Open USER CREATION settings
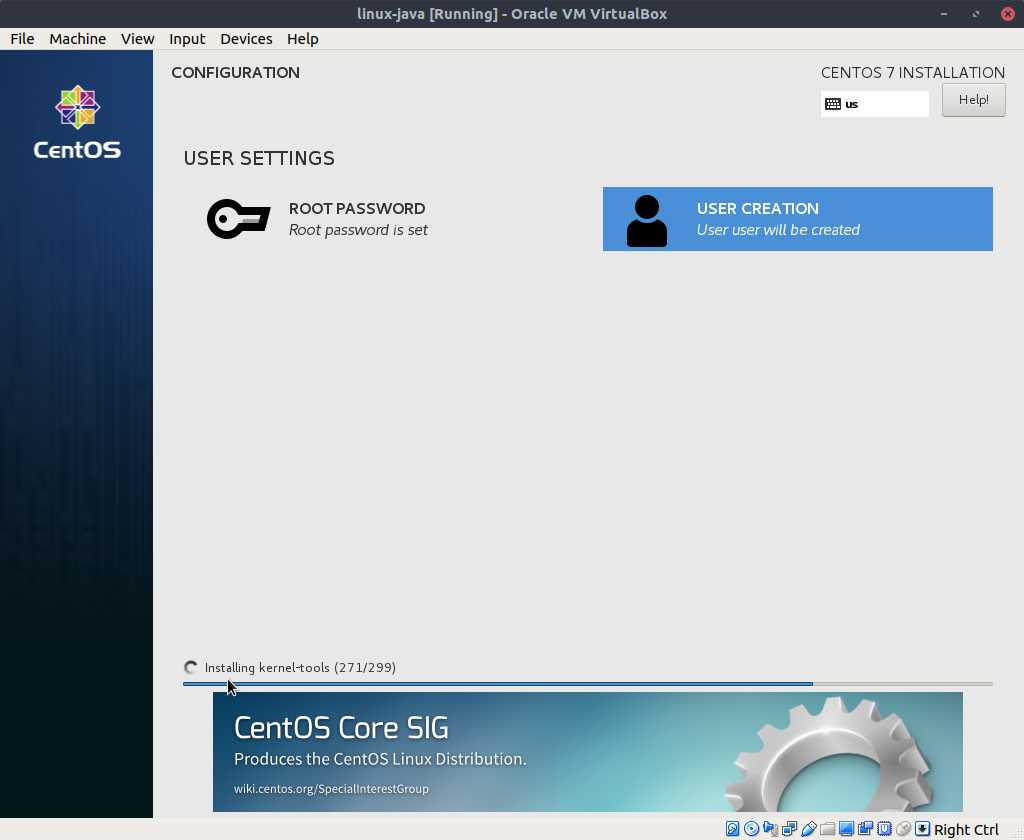Viewport: 1024px width, 840px height. click(x=797, y=219)
